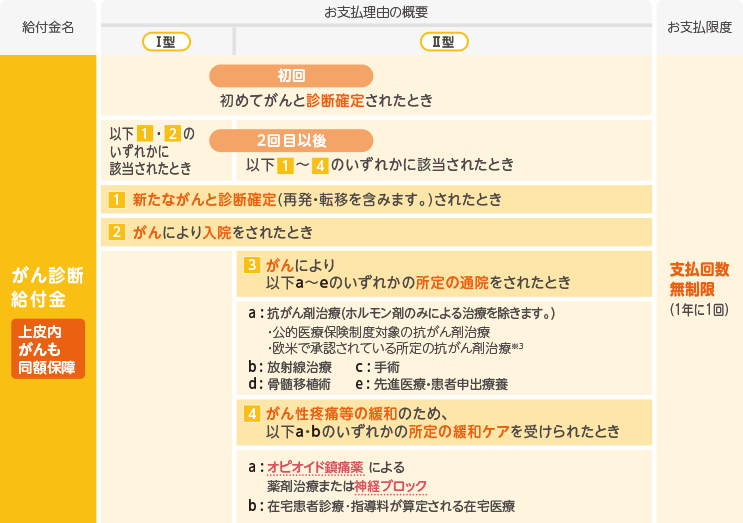The image size is (743, 523).
Task: Click the がん診断給付金 benefit name
Action: pyautogui.click(x=48, y=286)
